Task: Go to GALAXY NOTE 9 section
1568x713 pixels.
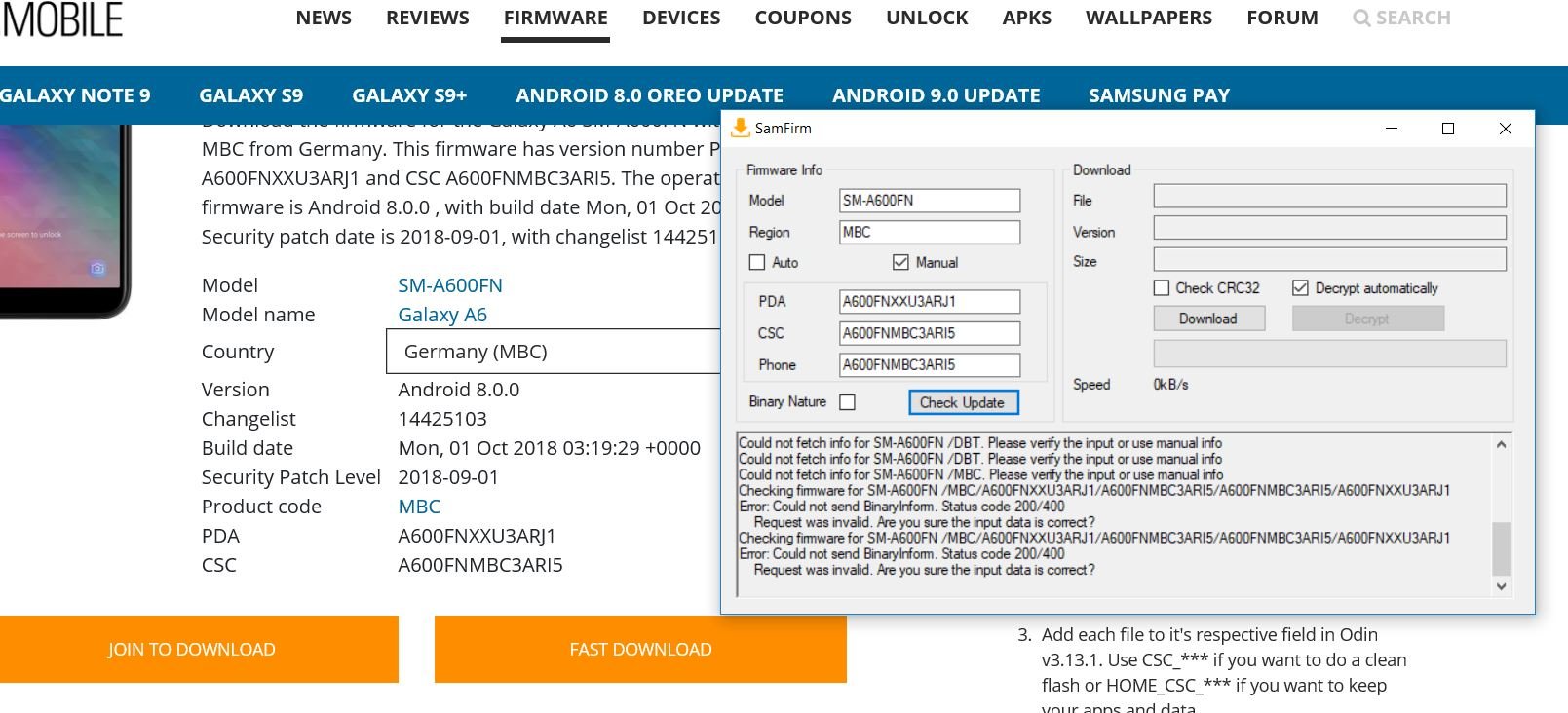Action: pyautogui.click(x=75, y=95)
